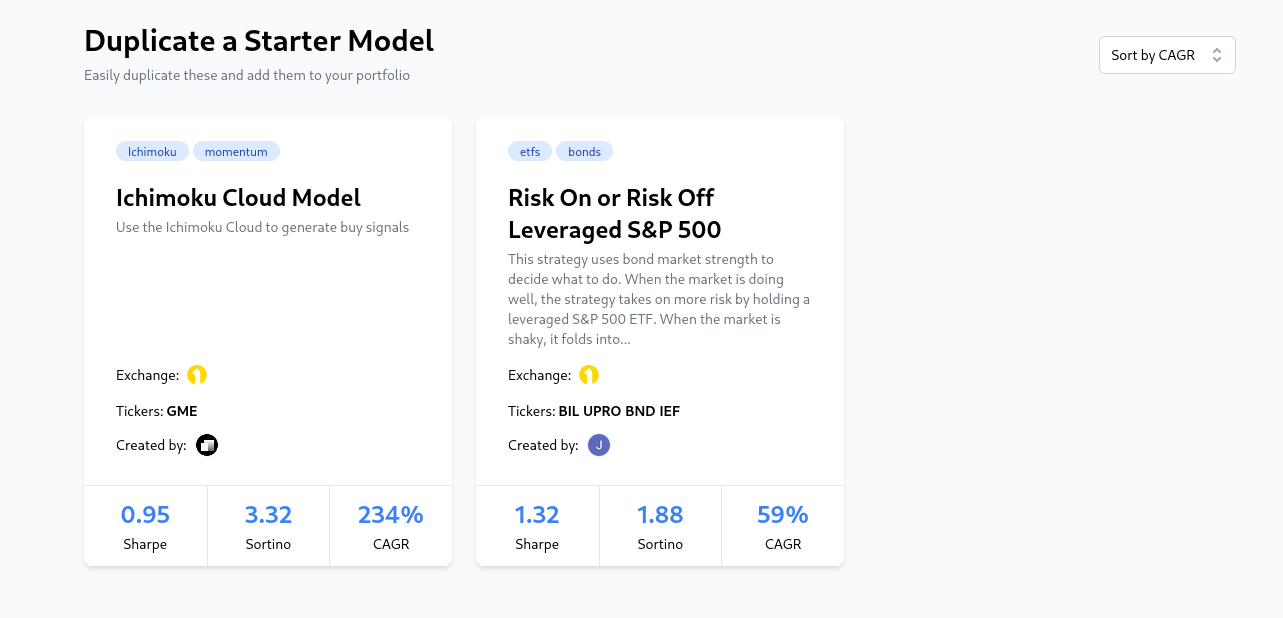Open the Ichimoku Cloud Model title
This screenshot has height=618, width=1283.
[x=237, y=198]
